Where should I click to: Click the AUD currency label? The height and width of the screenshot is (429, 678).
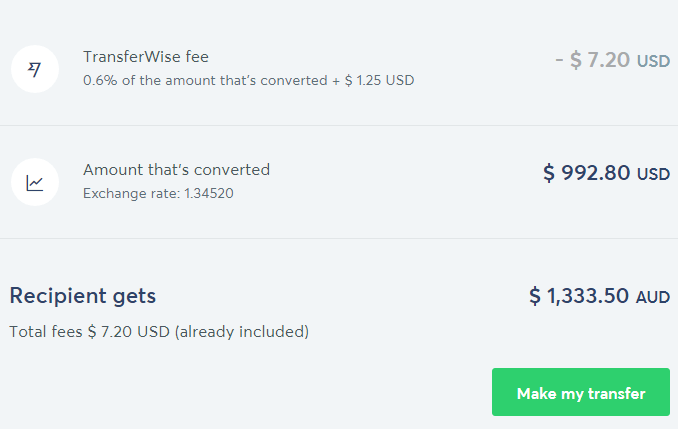[x=653, y=297]
